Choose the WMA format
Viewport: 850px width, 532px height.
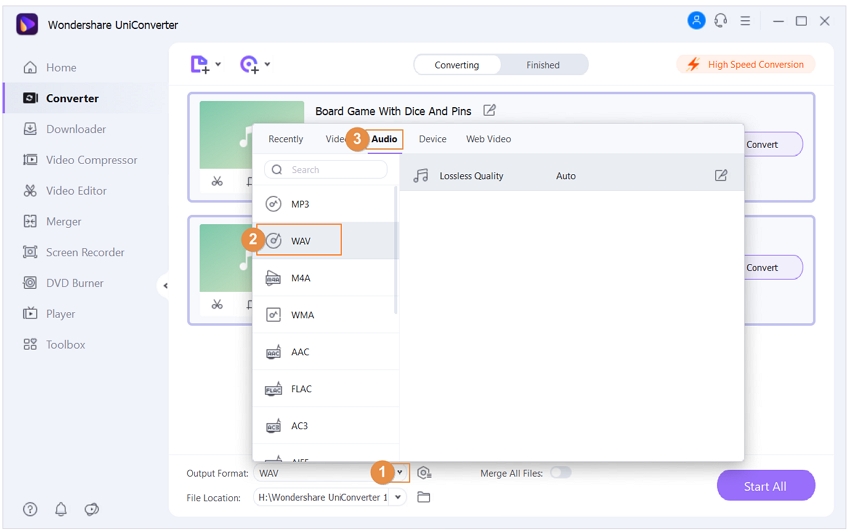[325, 315]
